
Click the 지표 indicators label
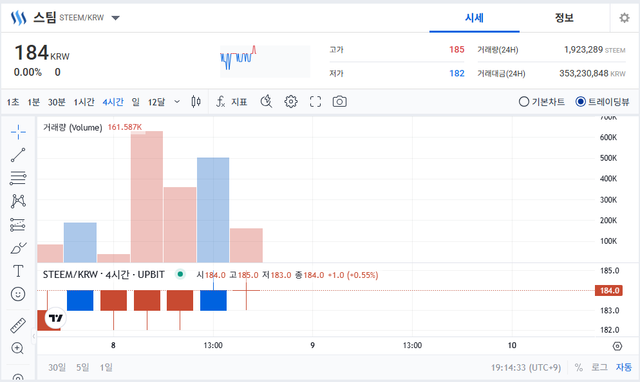click(239, 102)
